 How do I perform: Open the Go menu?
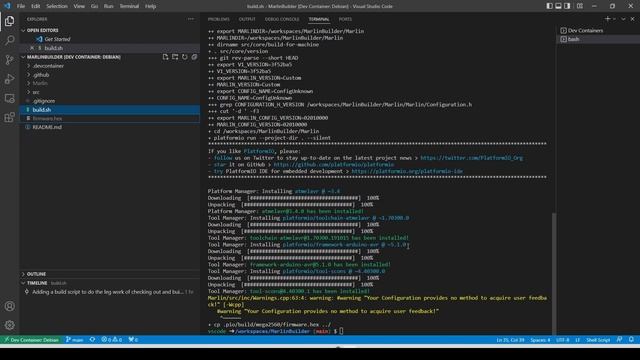tap(94, 6)
